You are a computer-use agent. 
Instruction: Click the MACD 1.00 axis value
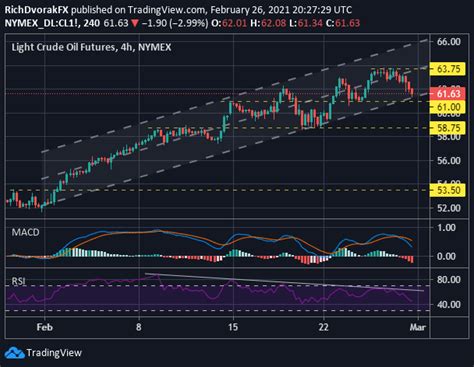point(446,228)
